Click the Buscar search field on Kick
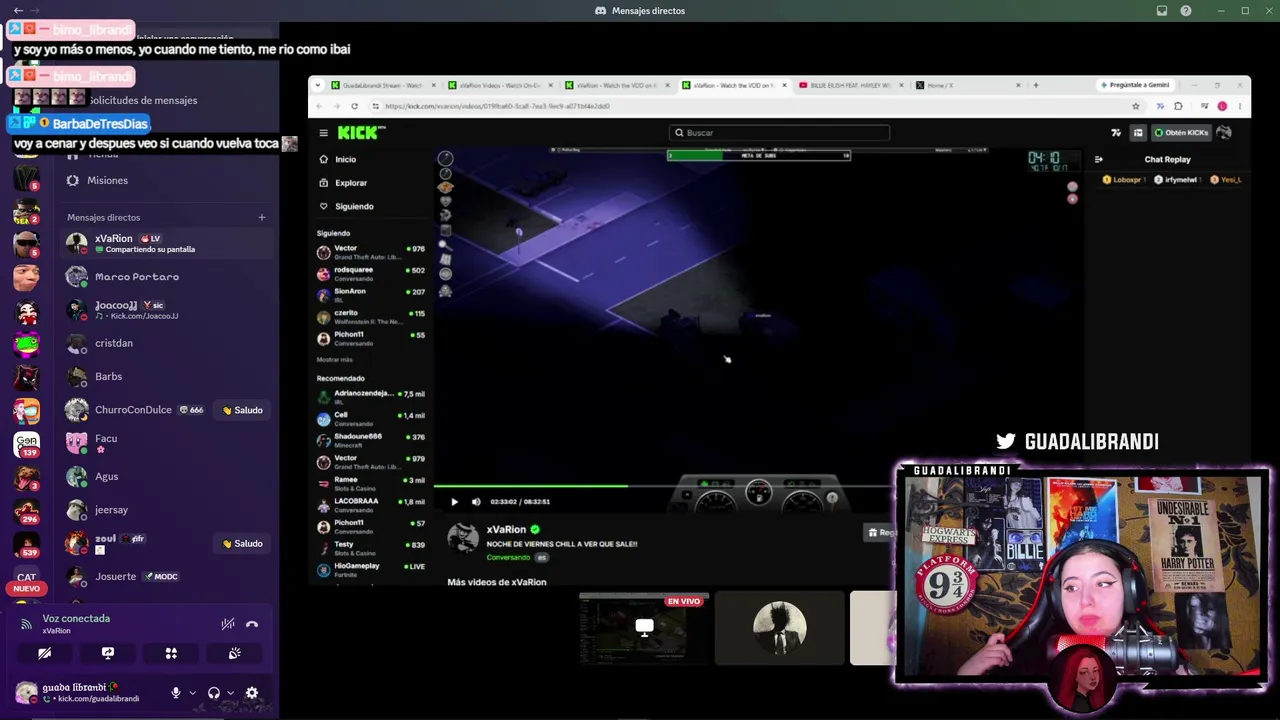Viewport: 1280px width, 720px height. pos(779,132)
